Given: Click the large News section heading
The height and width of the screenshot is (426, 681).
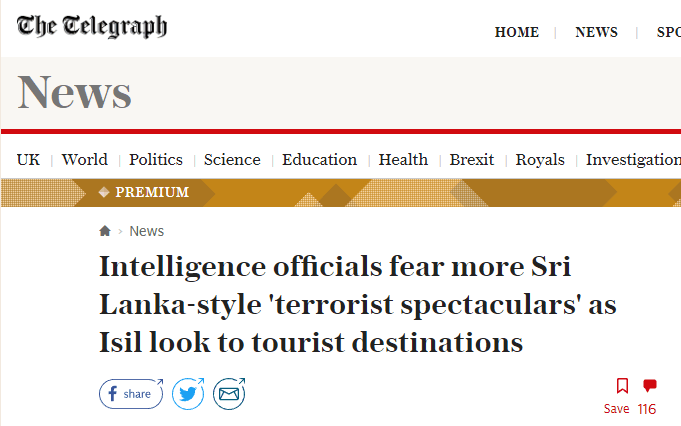Looking at the screenshot, I should tap(74, 92).
